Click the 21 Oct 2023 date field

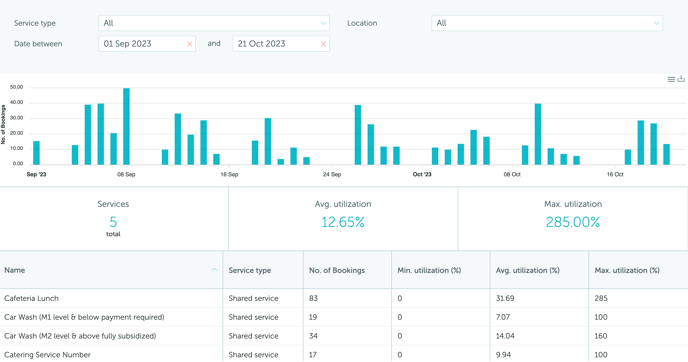click(281, 44)
